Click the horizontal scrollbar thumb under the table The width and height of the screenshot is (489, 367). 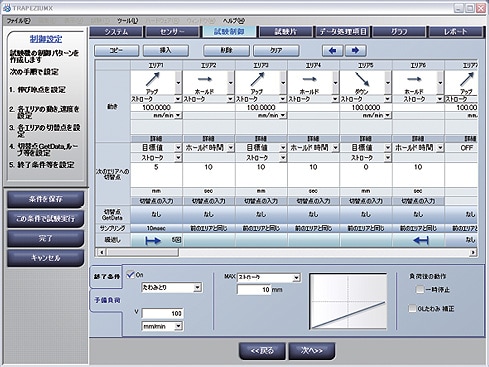tap(142, 252)
